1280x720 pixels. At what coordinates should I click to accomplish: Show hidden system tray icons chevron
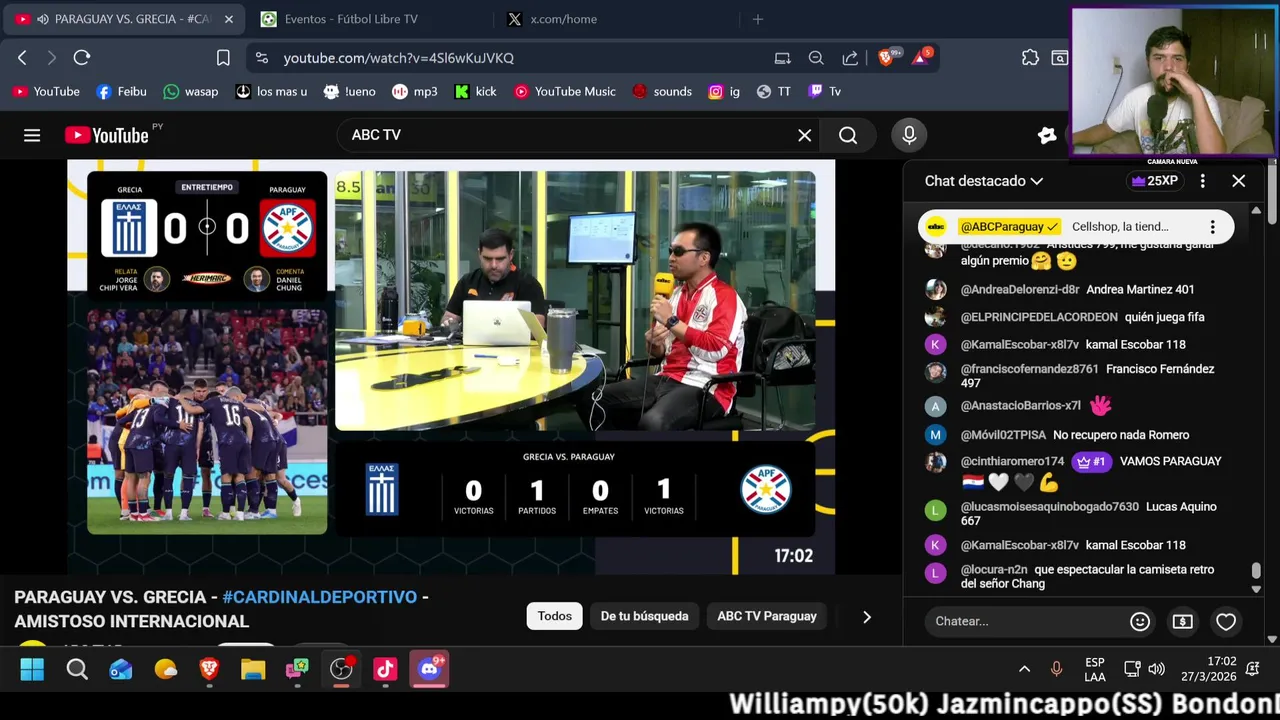pos(1024,669)
